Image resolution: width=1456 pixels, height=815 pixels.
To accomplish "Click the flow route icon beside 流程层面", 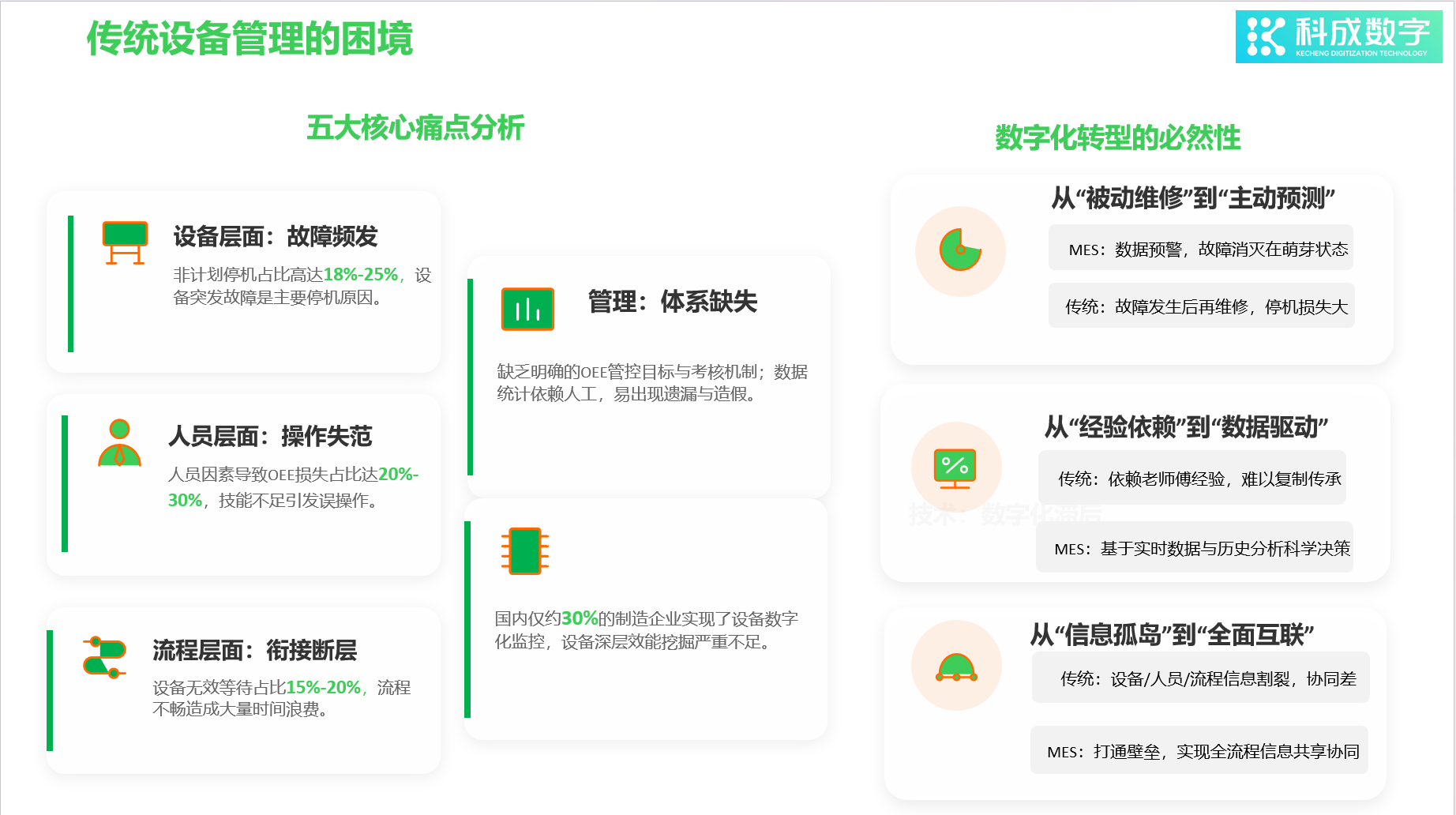I will click(x=105, y=657).
